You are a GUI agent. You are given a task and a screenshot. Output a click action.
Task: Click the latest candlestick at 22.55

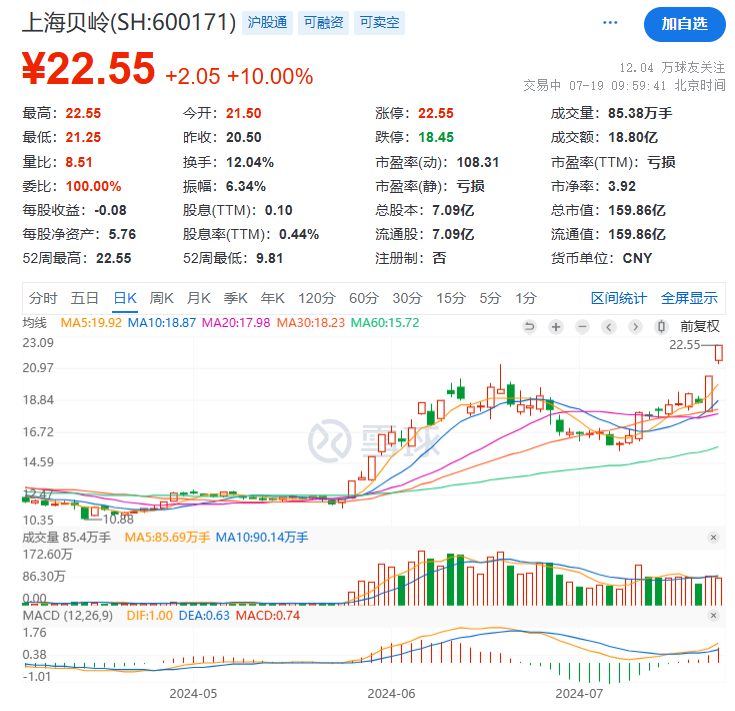[719, 353]
